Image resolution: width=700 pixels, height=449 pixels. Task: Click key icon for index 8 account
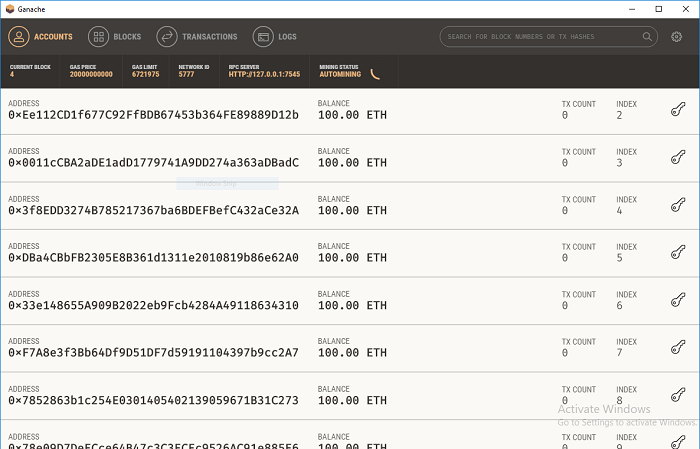pyautogui.click(x=678, y=395)
